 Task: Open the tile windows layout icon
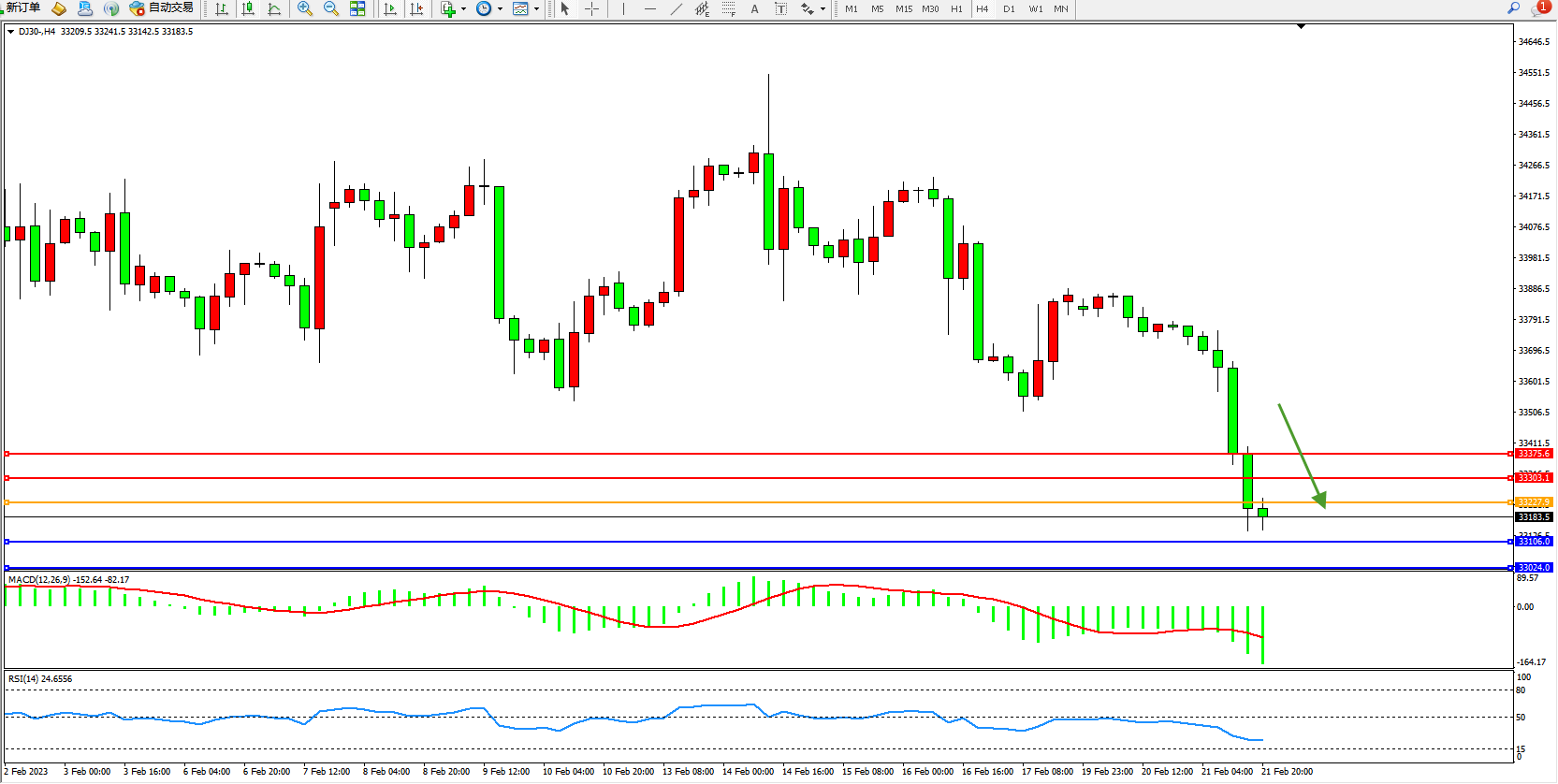point(357,8)
